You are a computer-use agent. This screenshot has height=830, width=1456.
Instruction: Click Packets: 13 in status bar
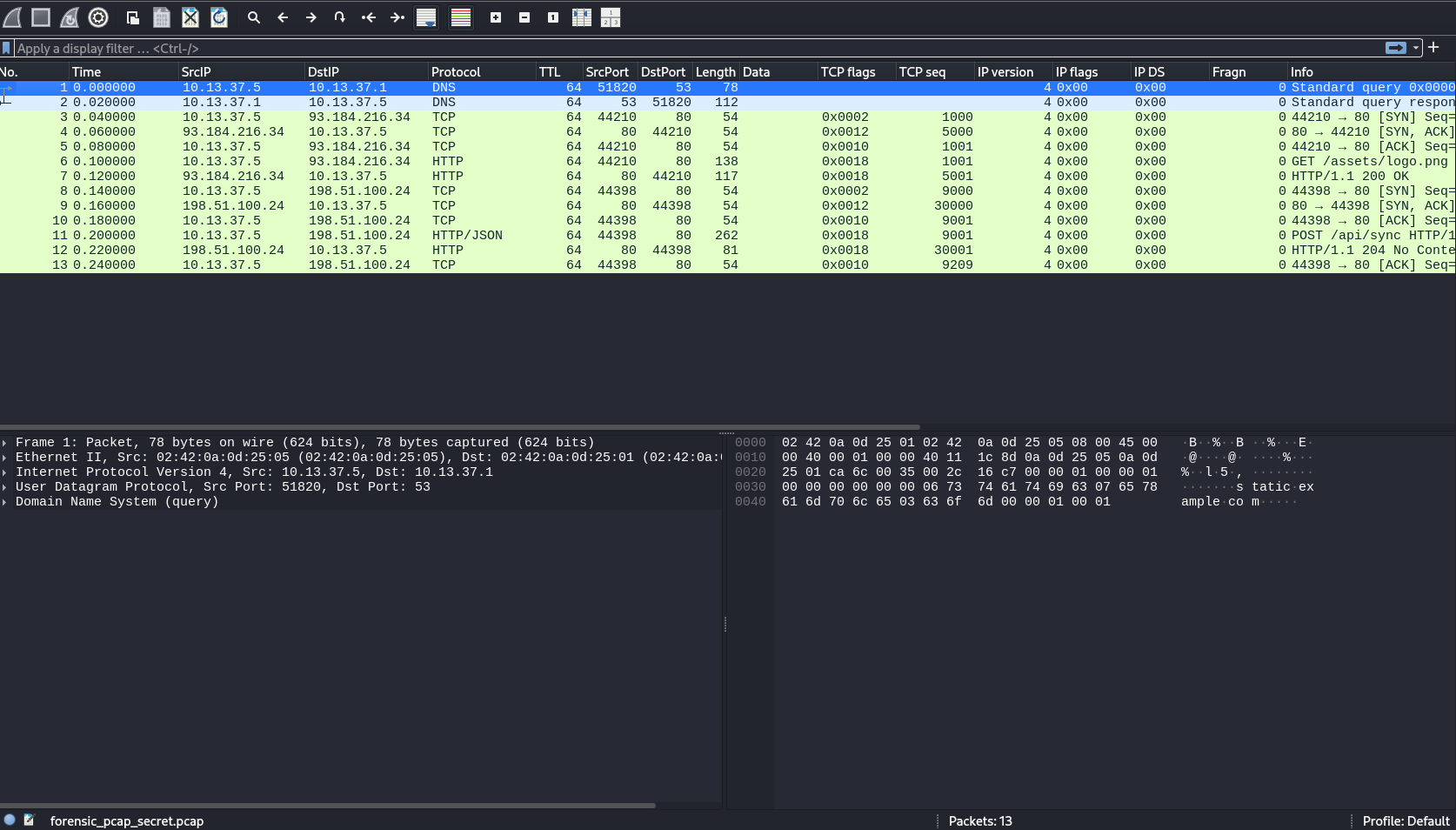pos(980,820)
